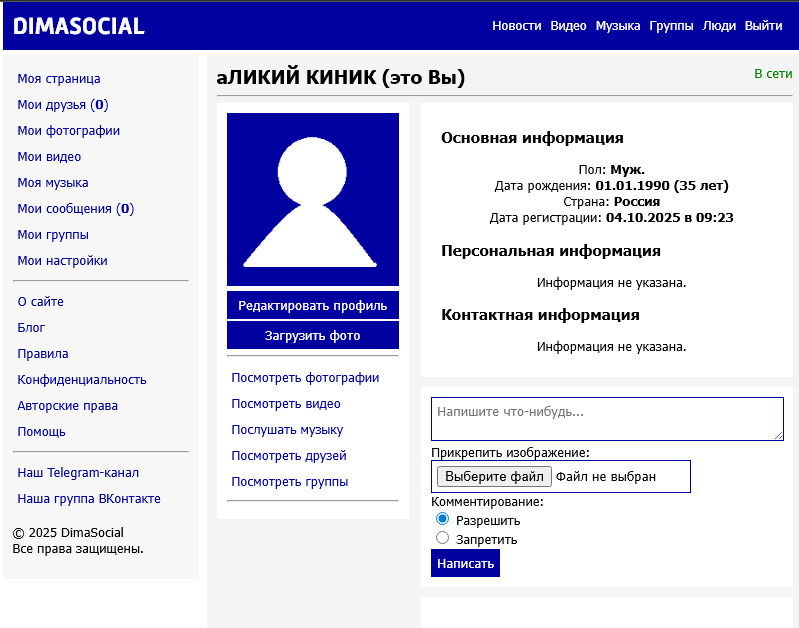Select the Разрешить commenting radio button
This screenshot has width=799, height=628.
tap(442, 519)
